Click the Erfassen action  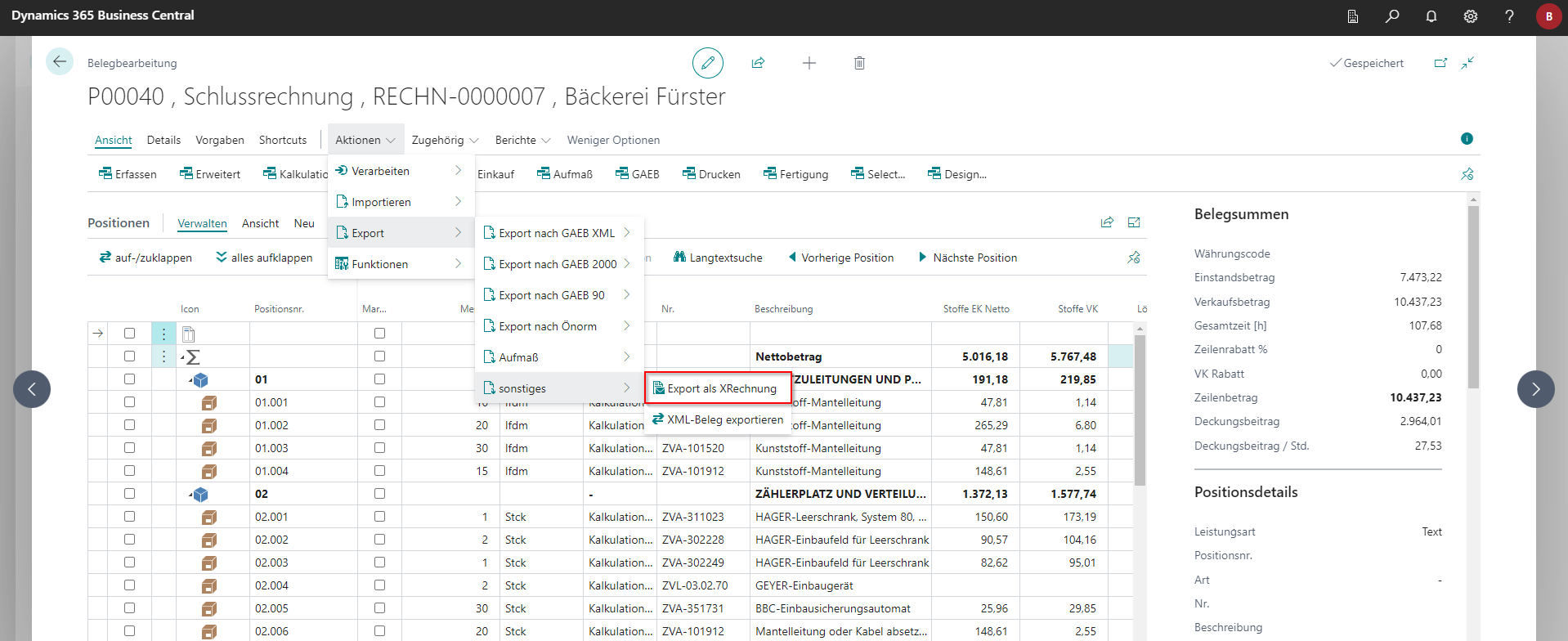pyautogui.click(x=128, y=174)
